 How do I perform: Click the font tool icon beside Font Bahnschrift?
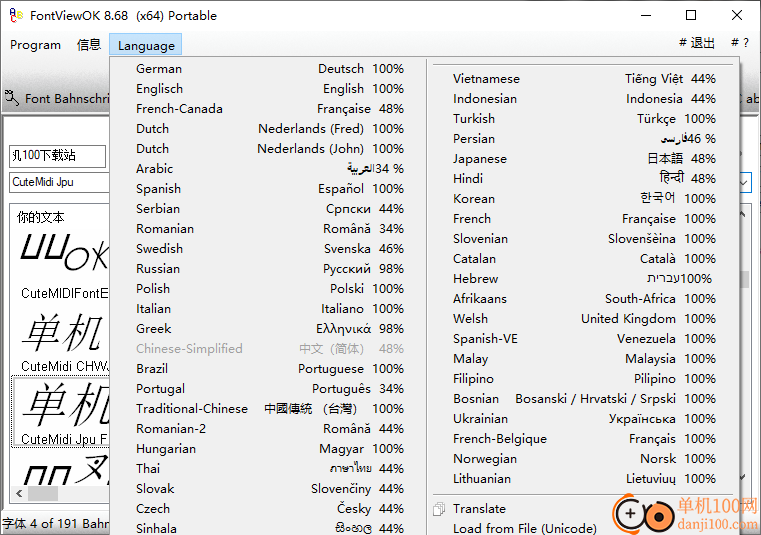click(x=12, y=98)
